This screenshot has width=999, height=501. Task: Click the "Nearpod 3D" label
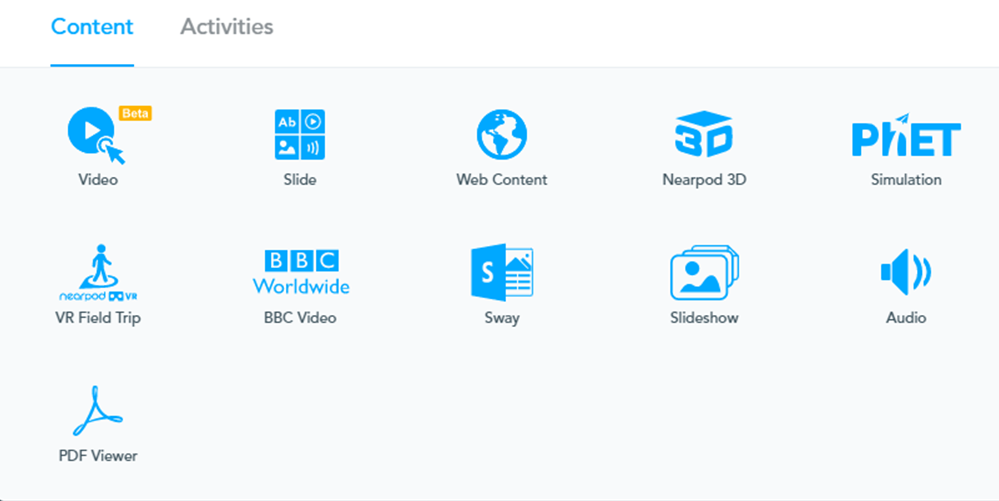(704, 180)
